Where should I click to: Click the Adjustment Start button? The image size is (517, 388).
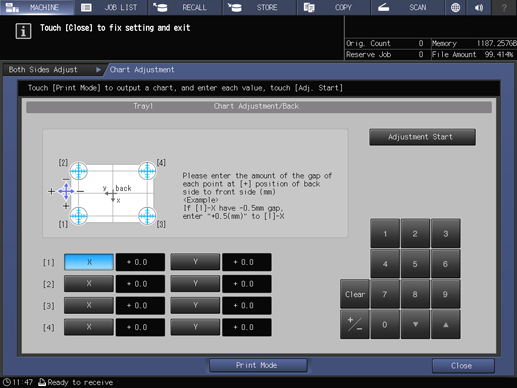tap(422, 137)
